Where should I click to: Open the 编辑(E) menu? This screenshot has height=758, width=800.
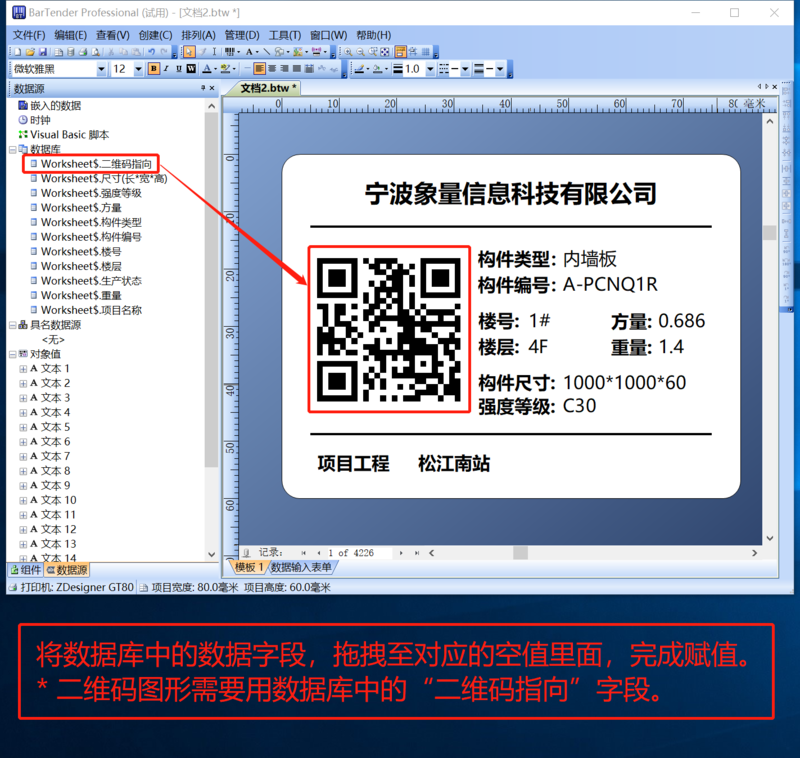pyautogui.click(x=70, y=35)
